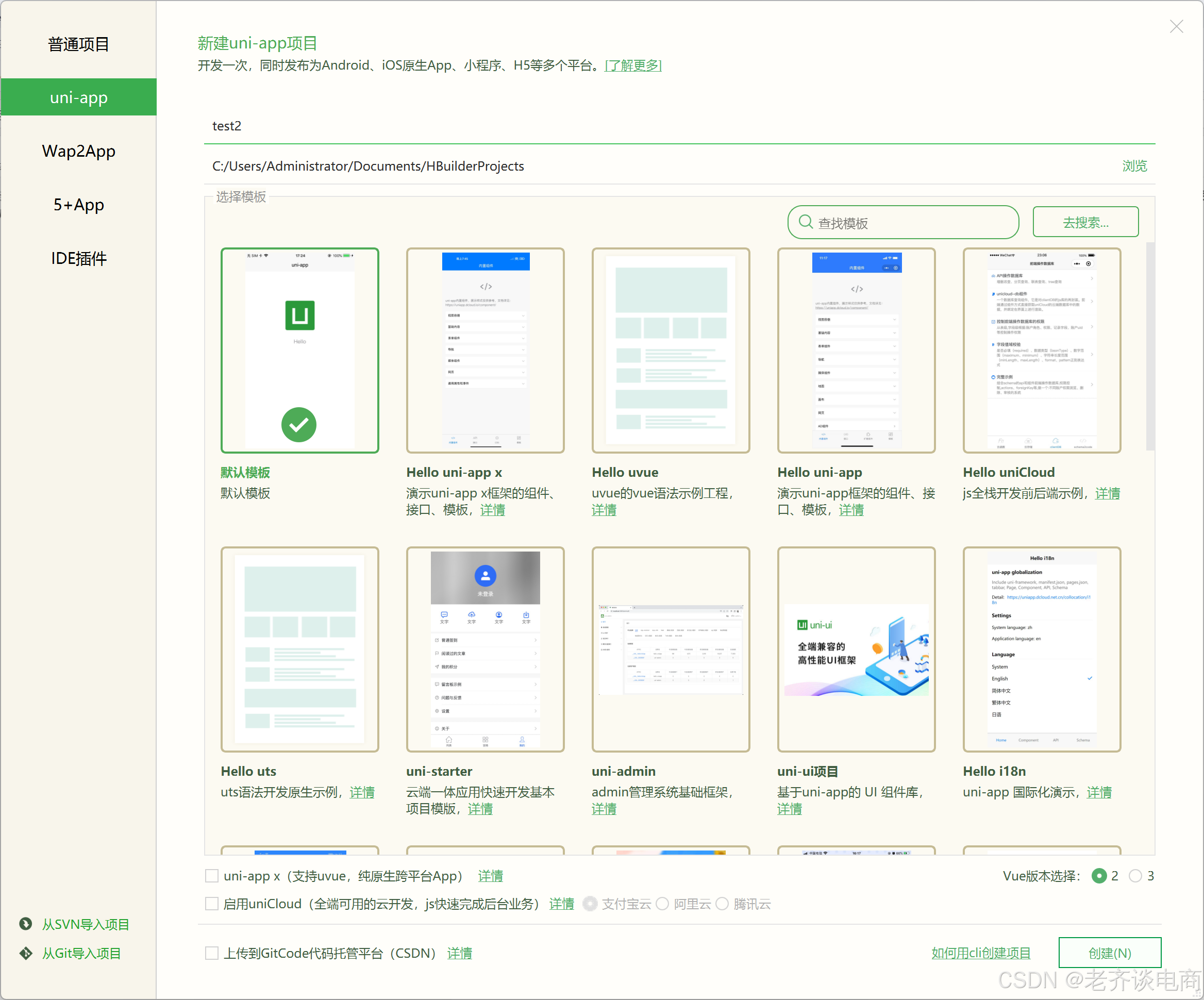Click the magnifier icon in template search
This screenshot has width=1204, height=1000.
point(805,222)
